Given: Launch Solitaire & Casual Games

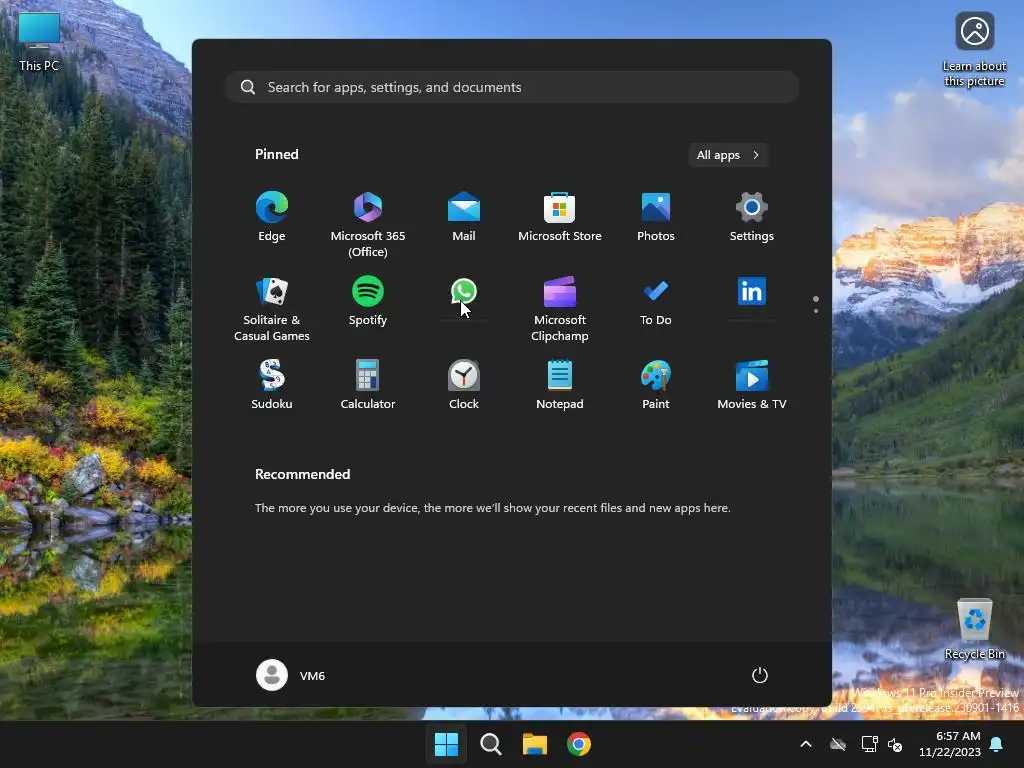Looking at the screenshot, I should 272,309.
